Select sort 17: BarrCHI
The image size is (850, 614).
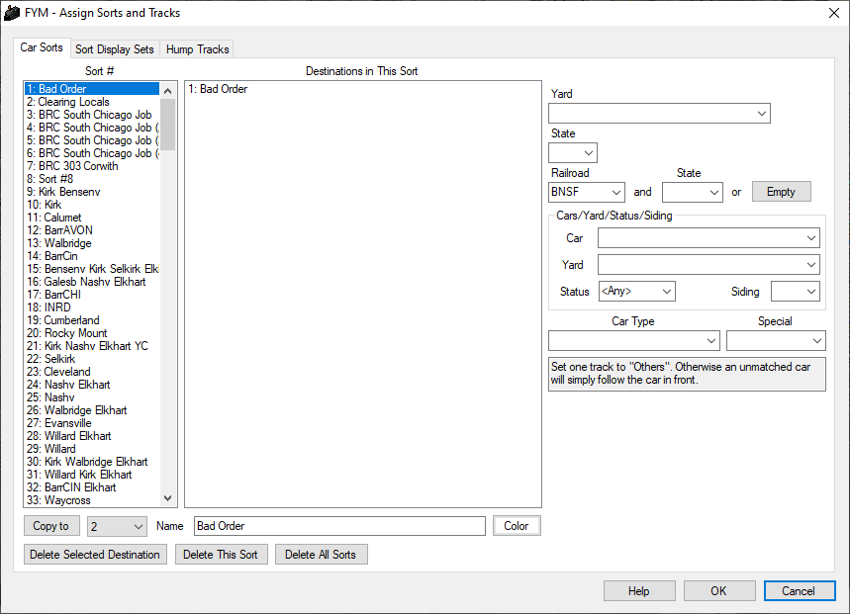coord(92,295)
